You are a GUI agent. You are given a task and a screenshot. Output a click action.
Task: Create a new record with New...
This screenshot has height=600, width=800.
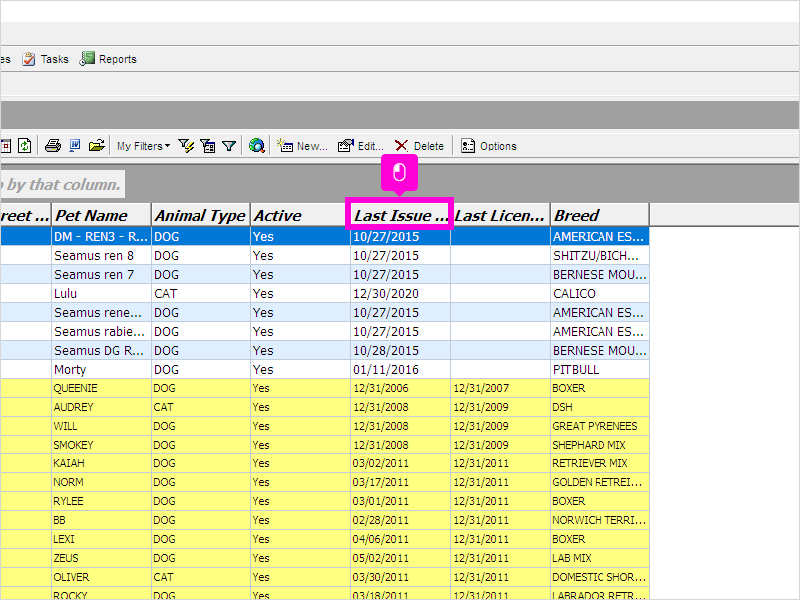coord(303,146)
